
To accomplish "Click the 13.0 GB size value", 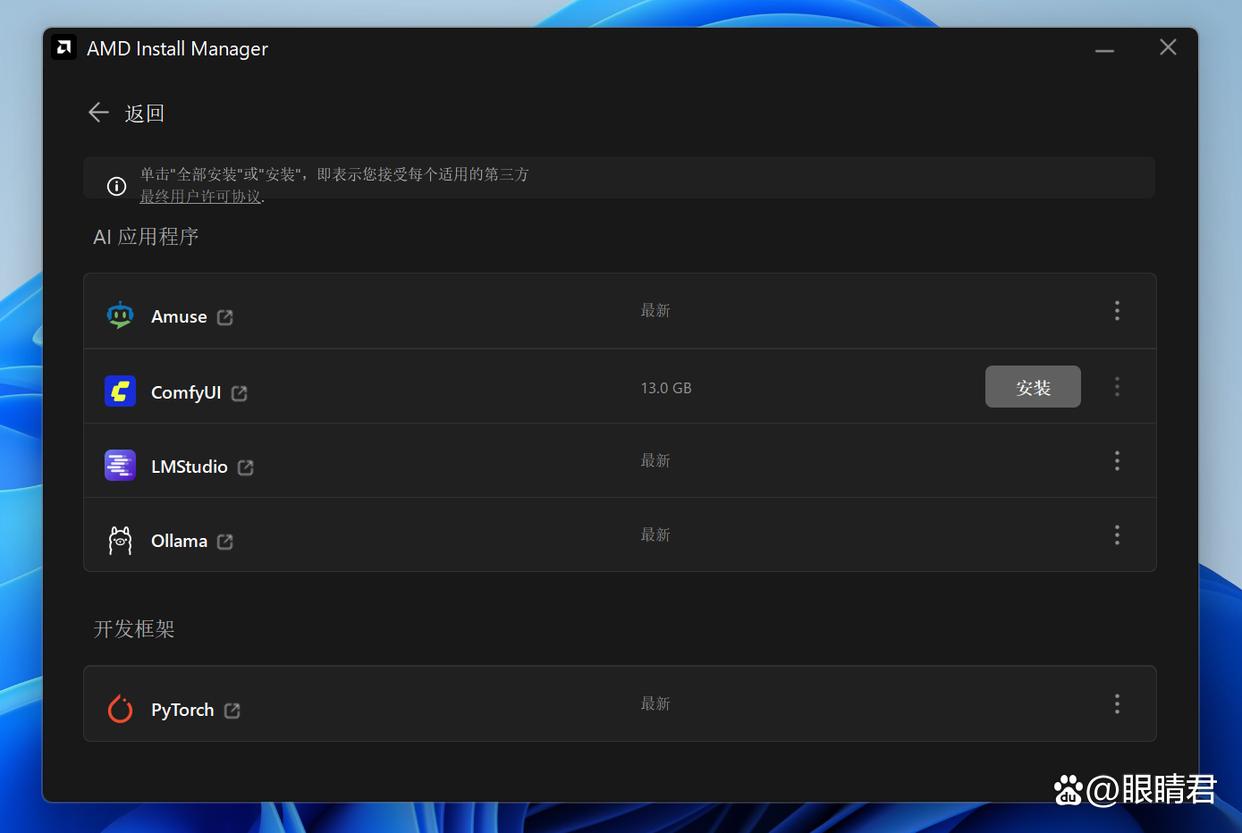I will click(x=666, y=387).
